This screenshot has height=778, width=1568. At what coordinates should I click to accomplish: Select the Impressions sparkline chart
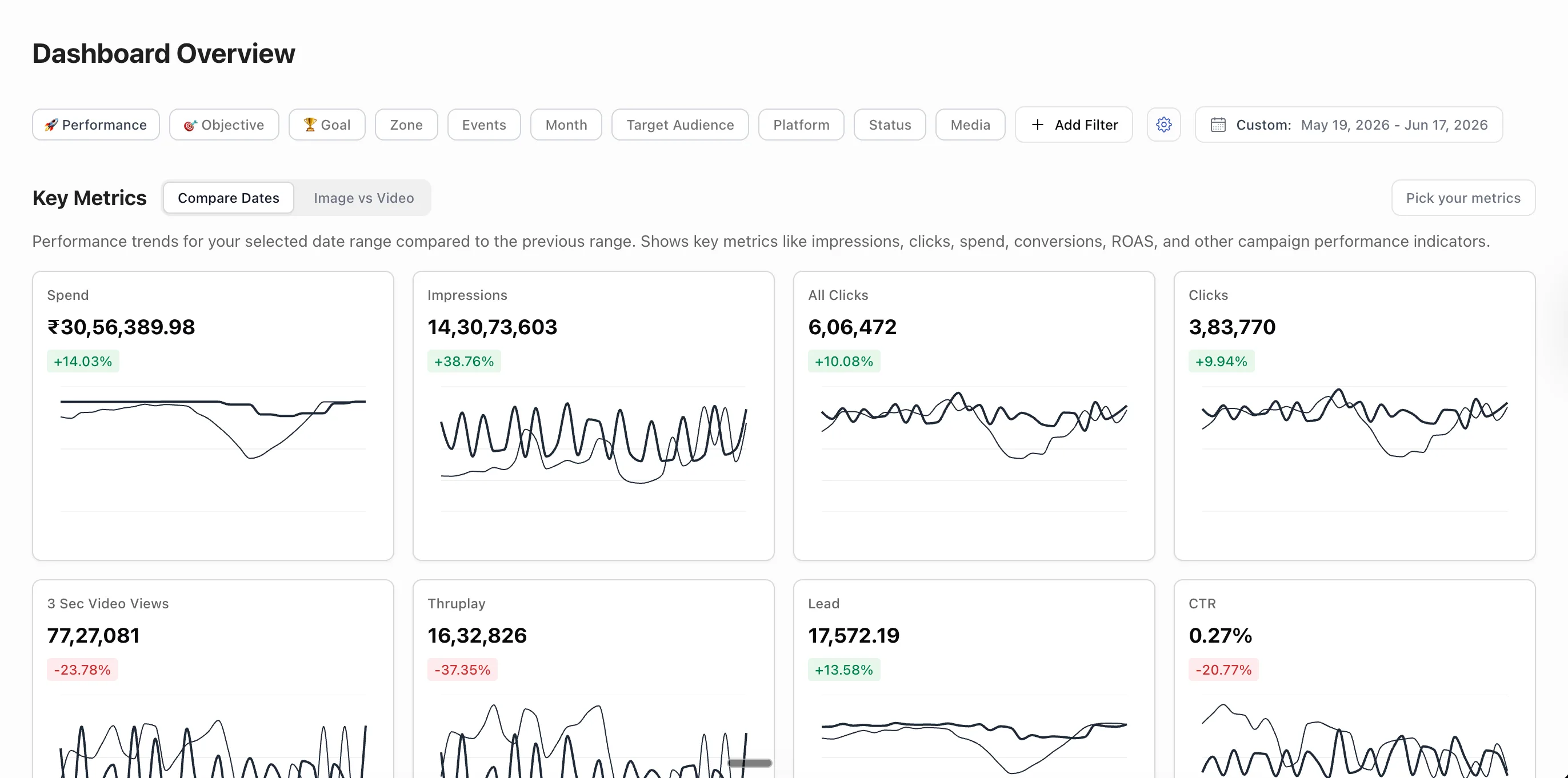pyautogui.click(x=594, y=449)
